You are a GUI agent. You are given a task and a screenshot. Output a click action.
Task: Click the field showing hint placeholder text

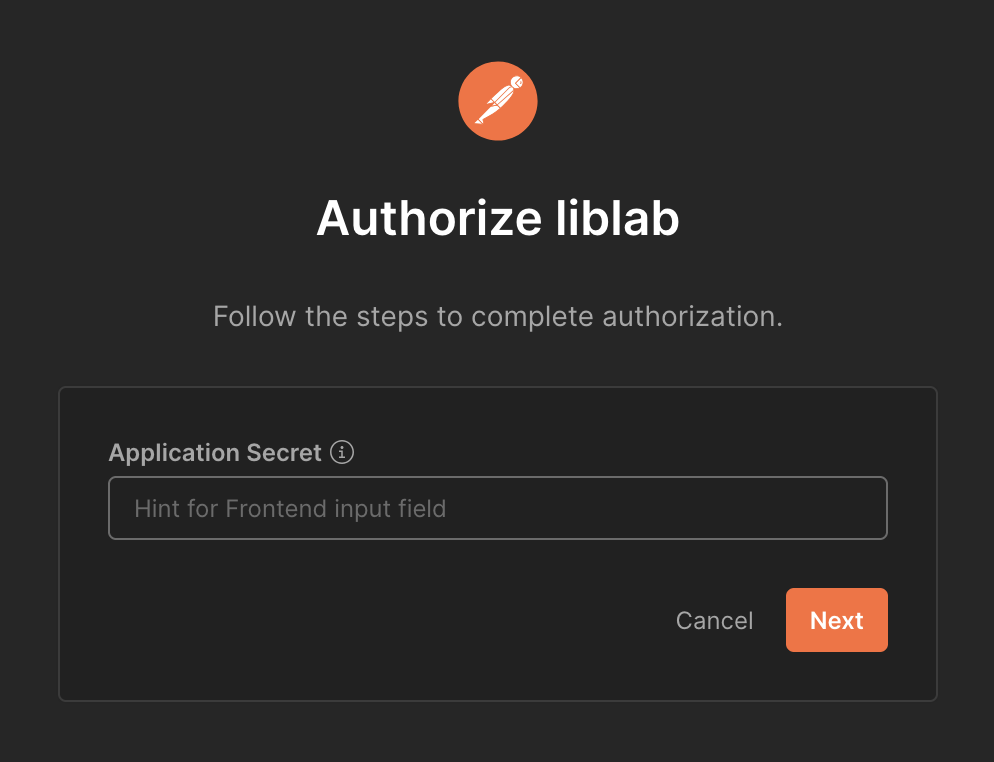[x=497, y=508]
